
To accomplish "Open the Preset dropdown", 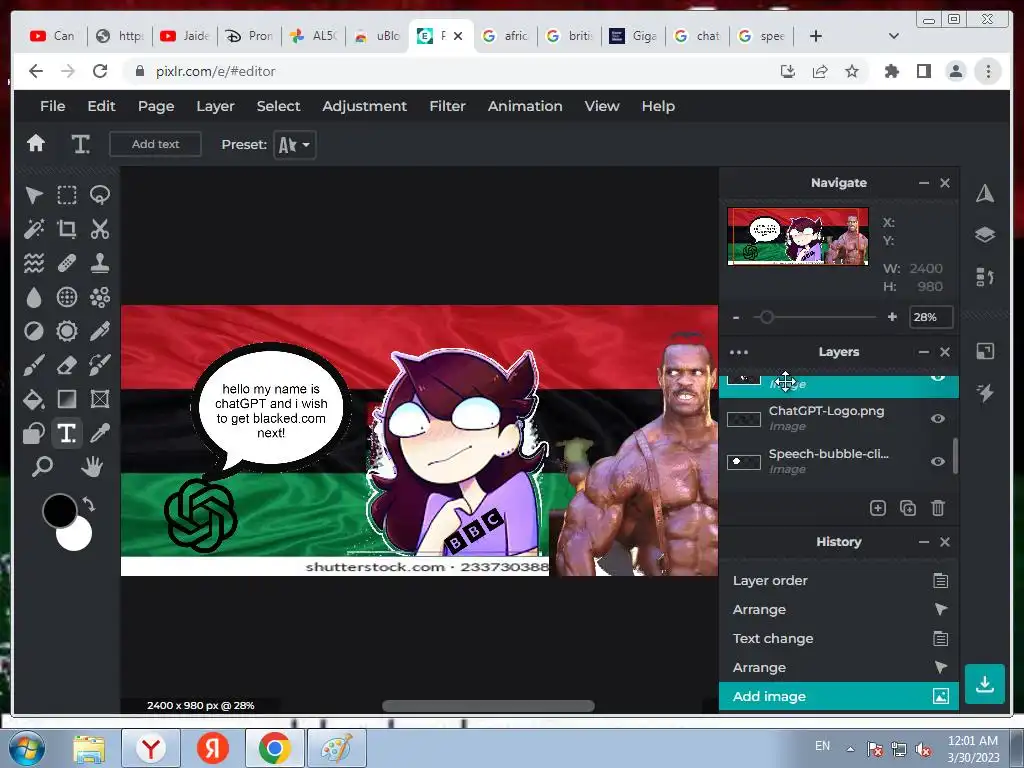I will tap(295, 144).
